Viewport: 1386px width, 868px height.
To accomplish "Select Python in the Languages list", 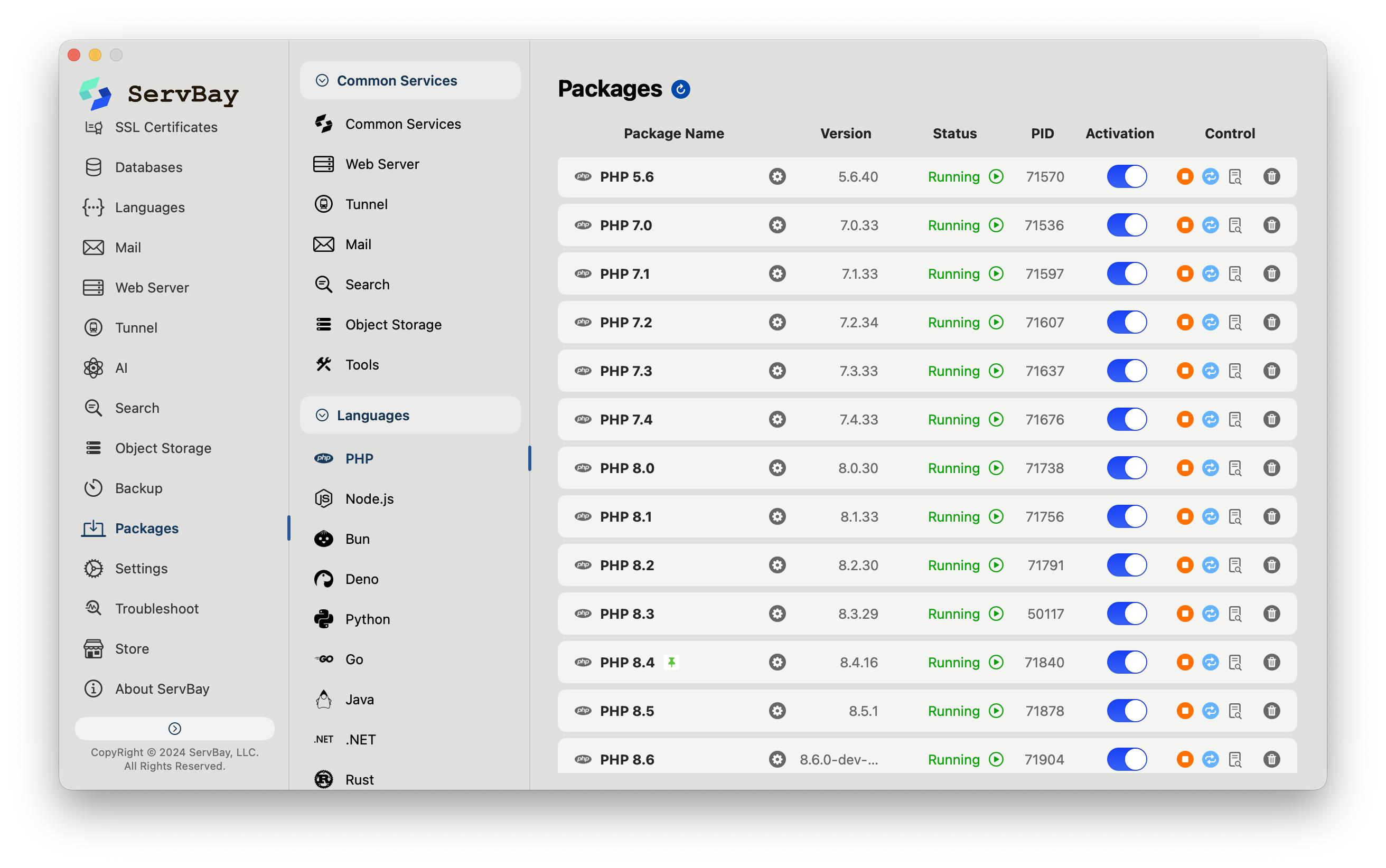I will coord(352,619).
